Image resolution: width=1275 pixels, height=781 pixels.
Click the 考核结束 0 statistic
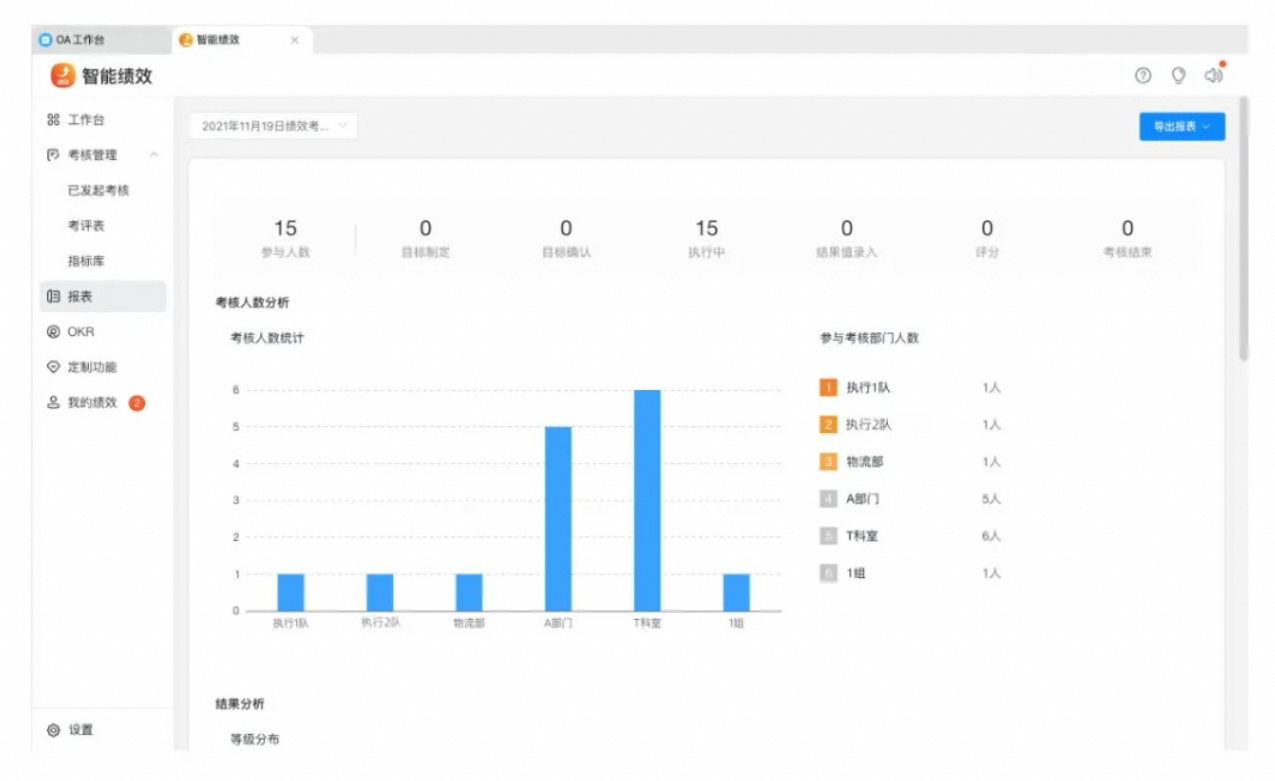tap(1127, 238)
